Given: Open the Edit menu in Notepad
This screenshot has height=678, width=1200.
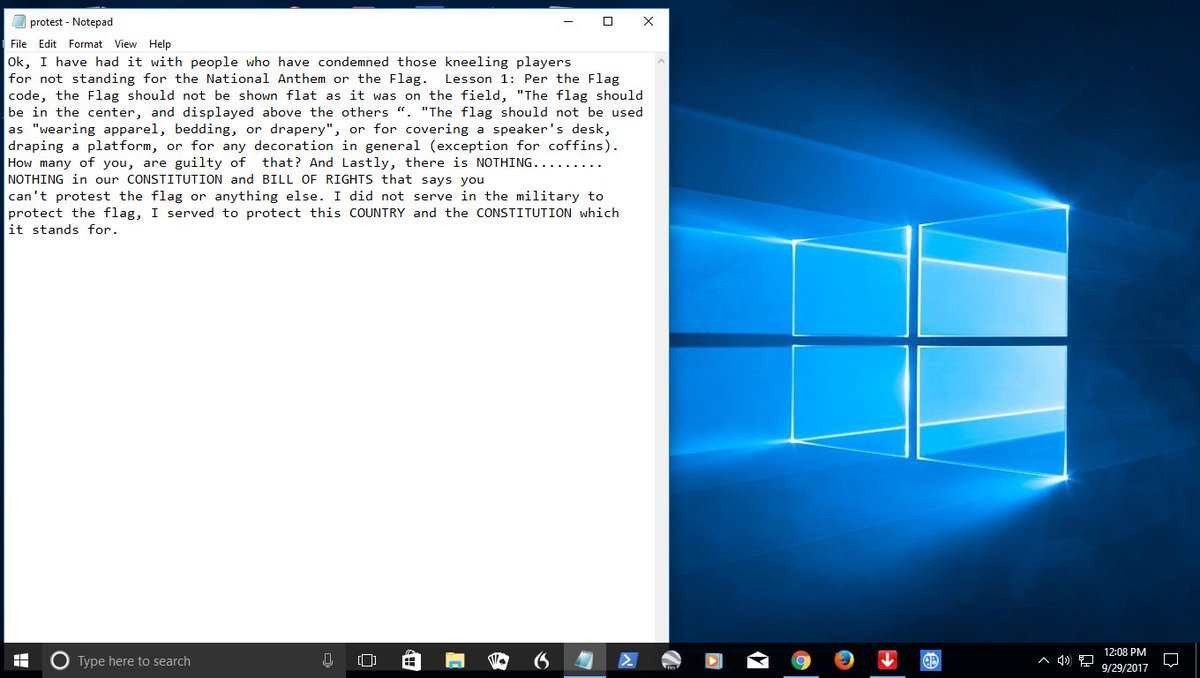Looking at the screenshot, I should [48, 44].
